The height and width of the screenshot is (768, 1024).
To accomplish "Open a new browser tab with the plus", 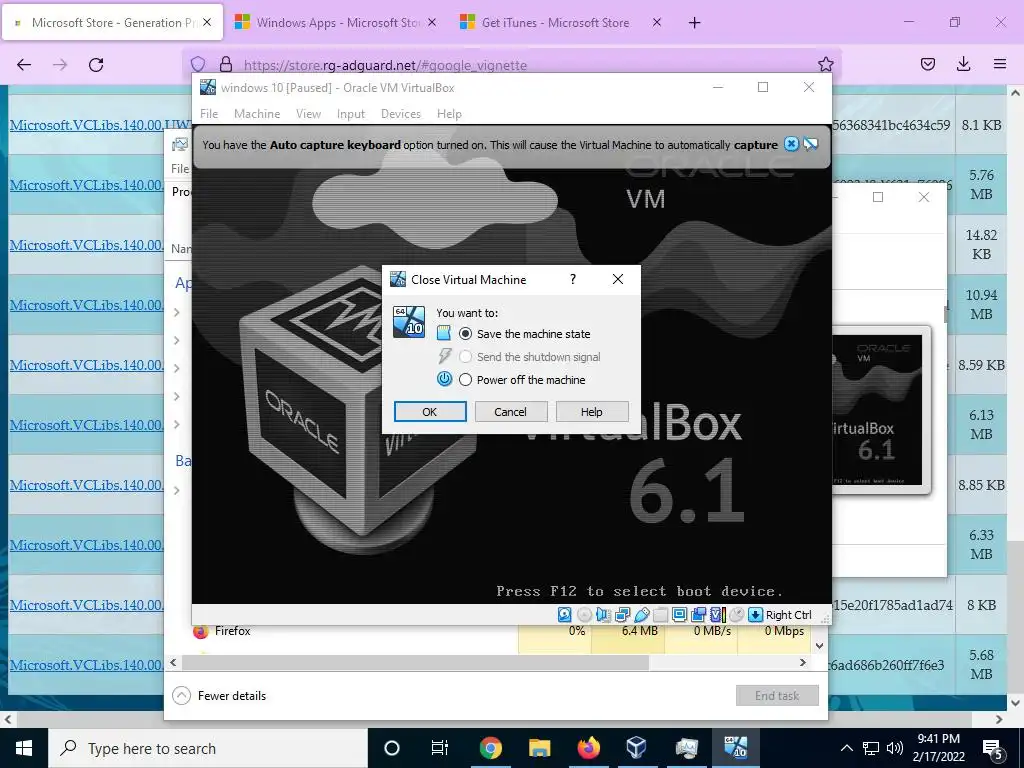I will tap(694, 23).
